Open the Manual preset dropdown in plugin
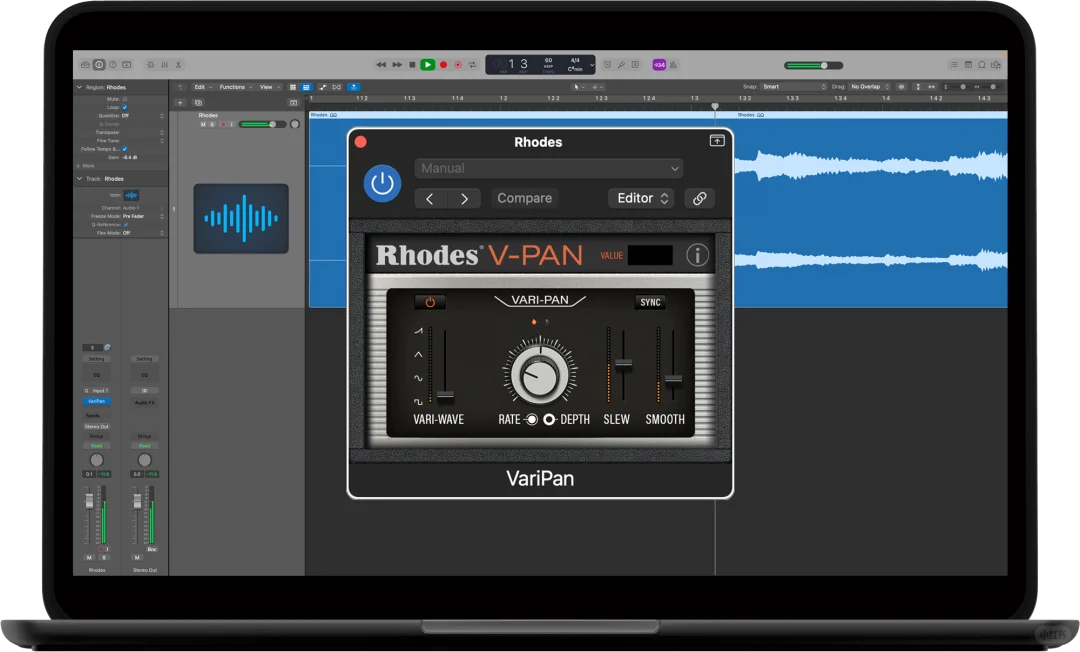Screen dimensions: 1080x652 (x=549, y=168)
